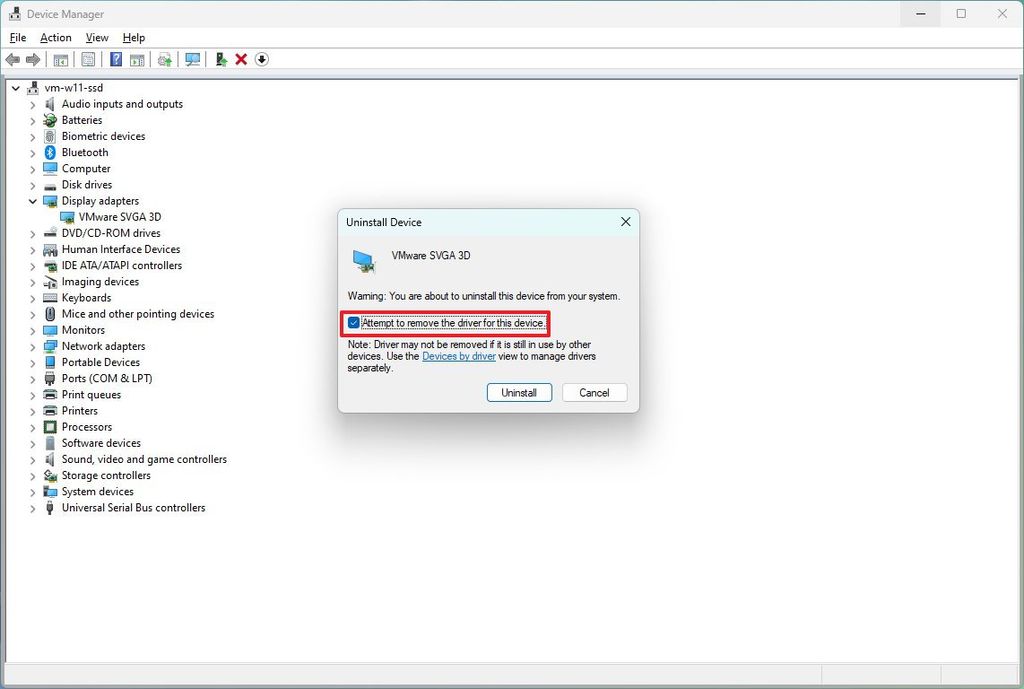
Task: Expand the Network adapters category
Action: tap(32, 345)
